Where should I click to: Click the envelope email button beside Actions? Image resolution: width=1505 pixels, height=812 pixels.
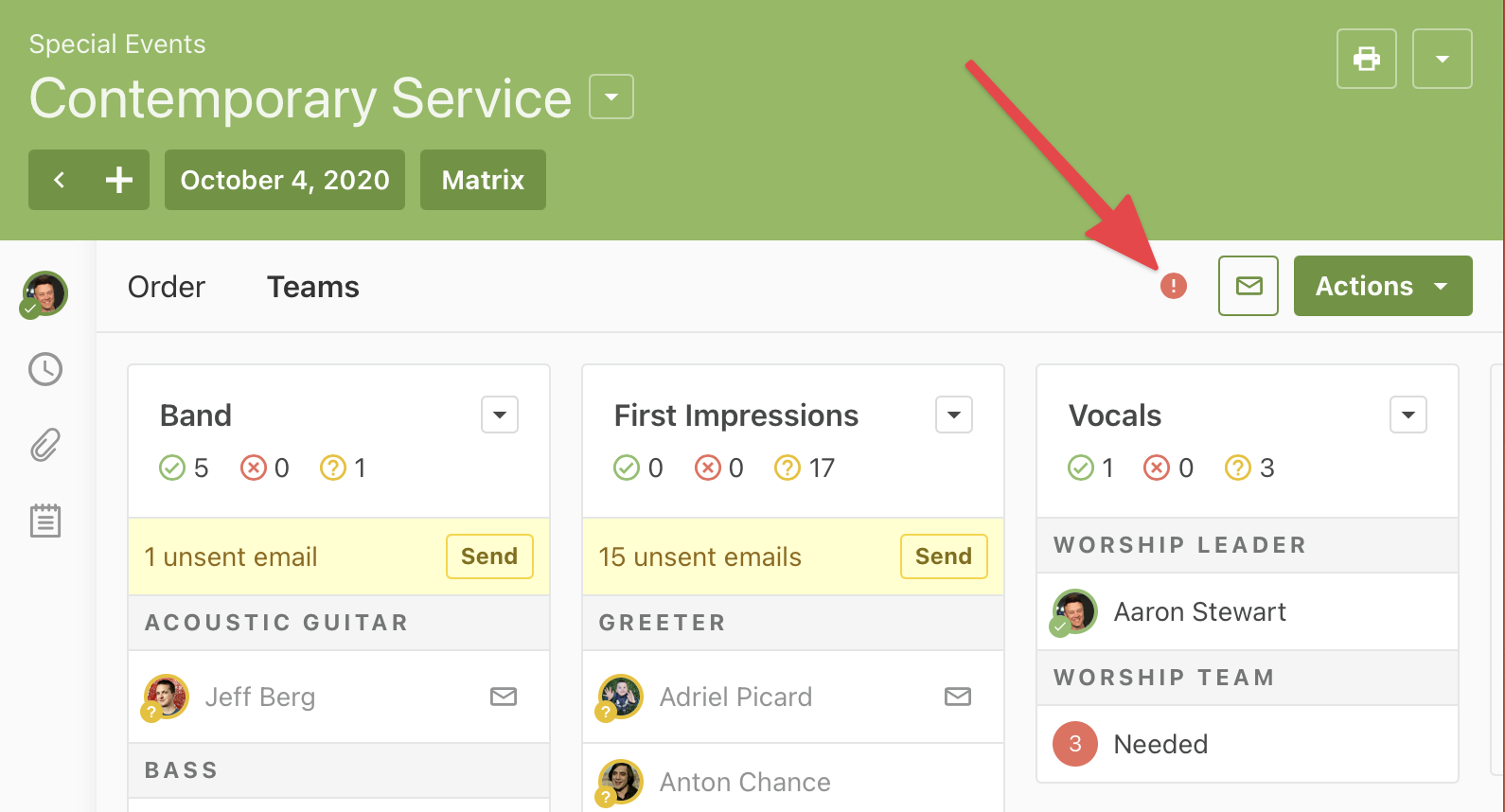pyautogui.click(x=1248, y=286)
